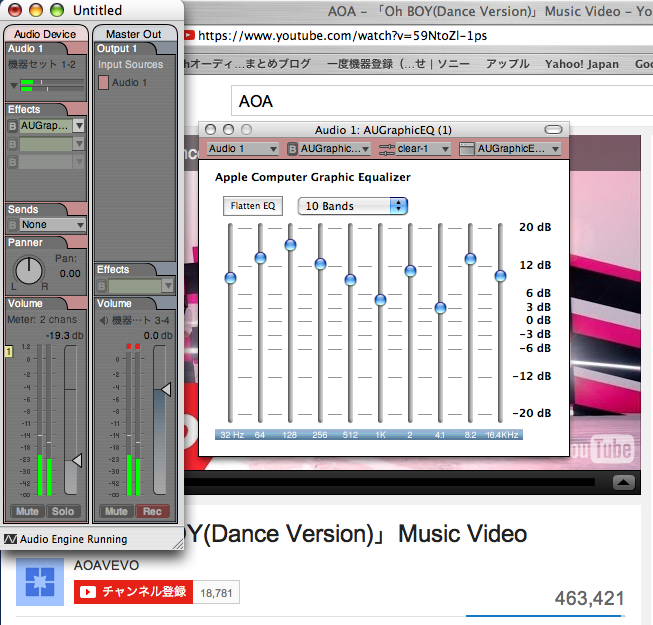
Task: Click the Master Out 0.0 db readout
Action: (x=158, y=336)
